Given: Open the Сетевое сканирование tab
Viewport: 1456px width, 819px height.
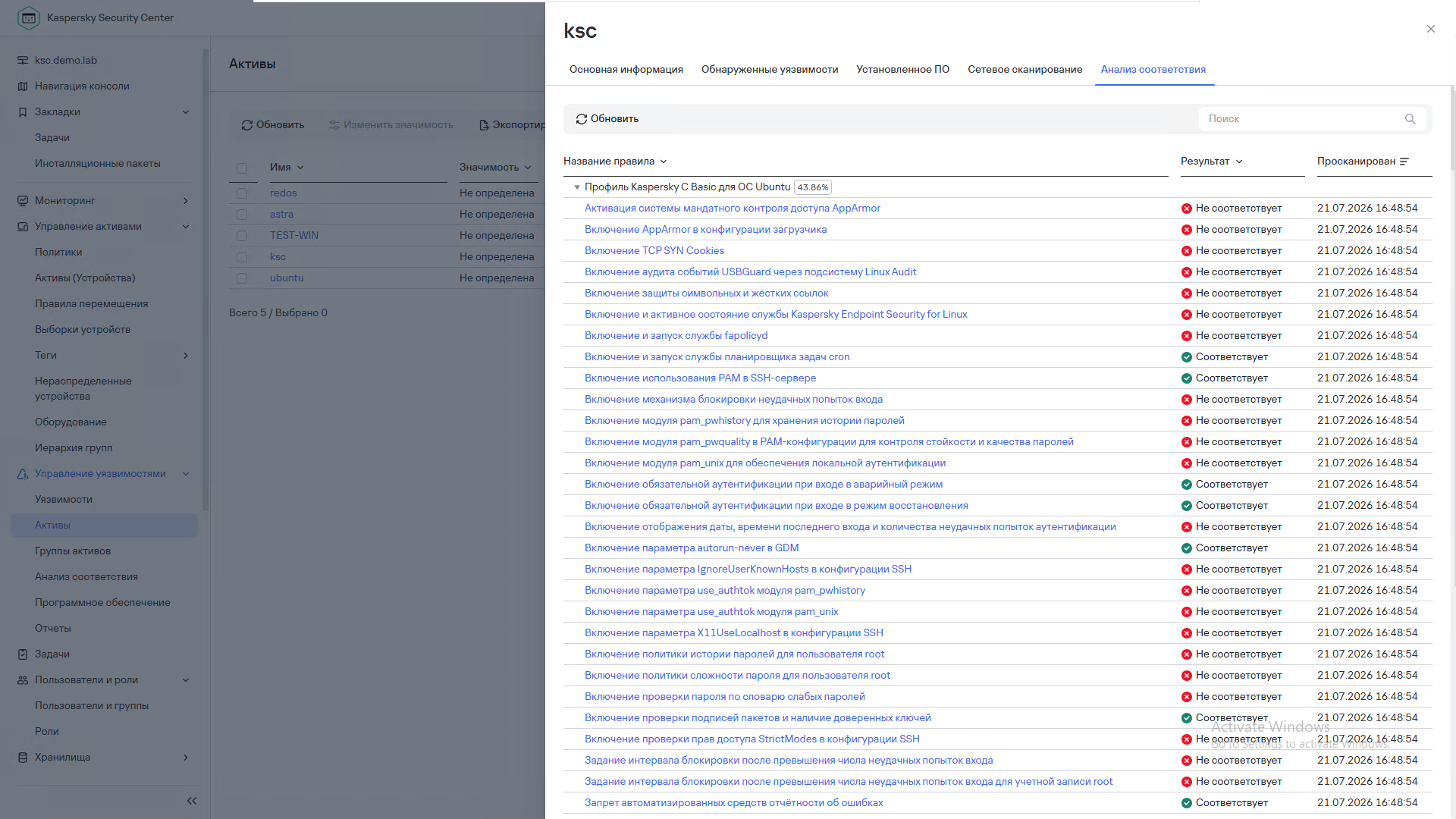Looking at the screenshot, I should click(x=1025, y=70).
